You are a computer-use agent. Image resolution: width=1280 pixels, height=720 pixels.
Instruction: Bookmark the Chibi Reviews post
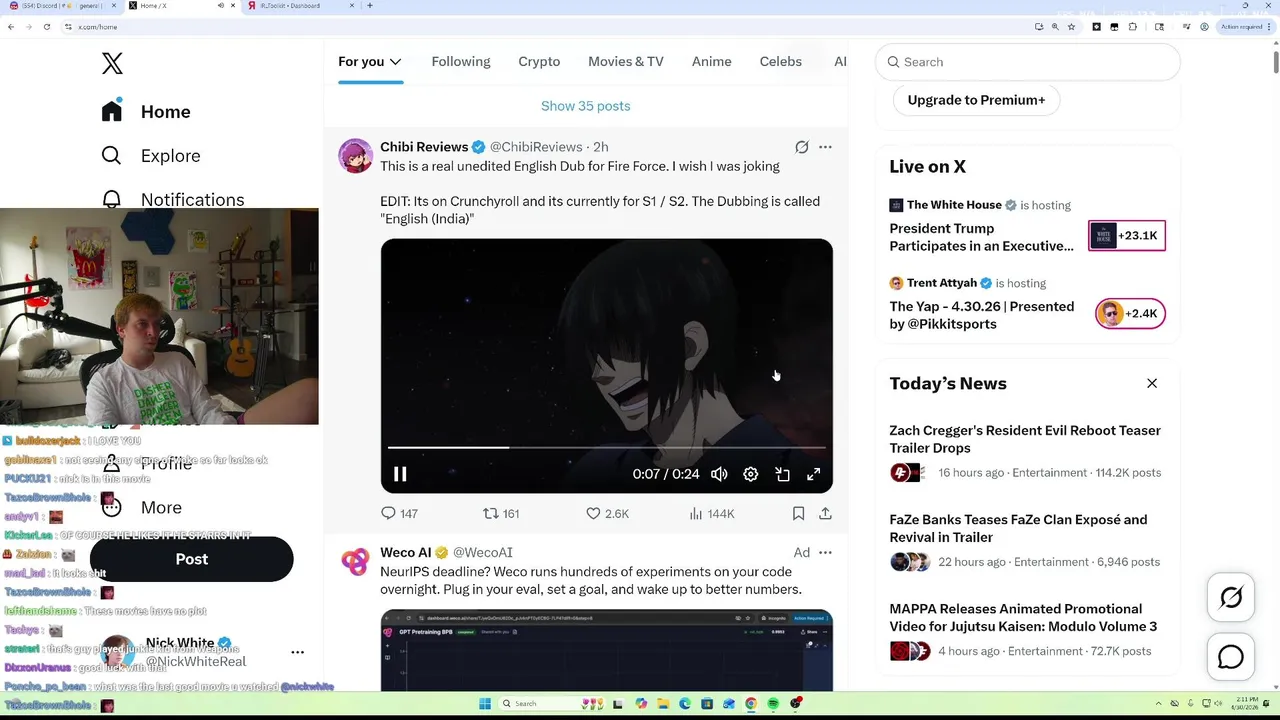(798, 513)
